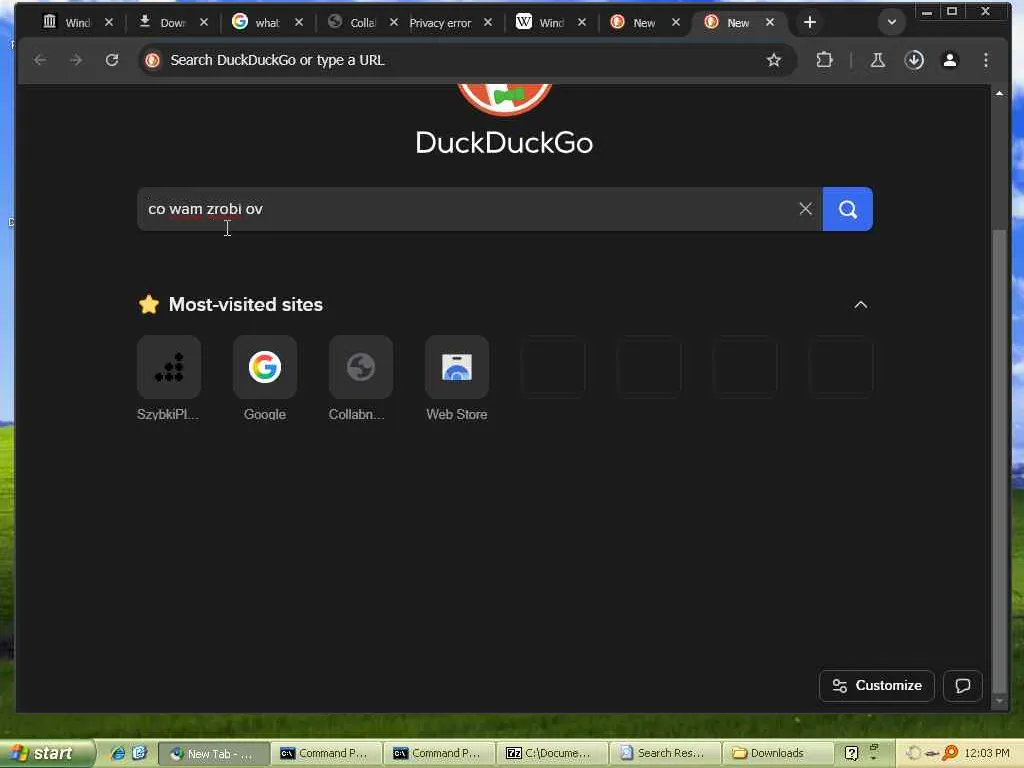The width and height of the screenshot is (1024, 768).
Task: Click the Customize button
Action: click(876, 686)
